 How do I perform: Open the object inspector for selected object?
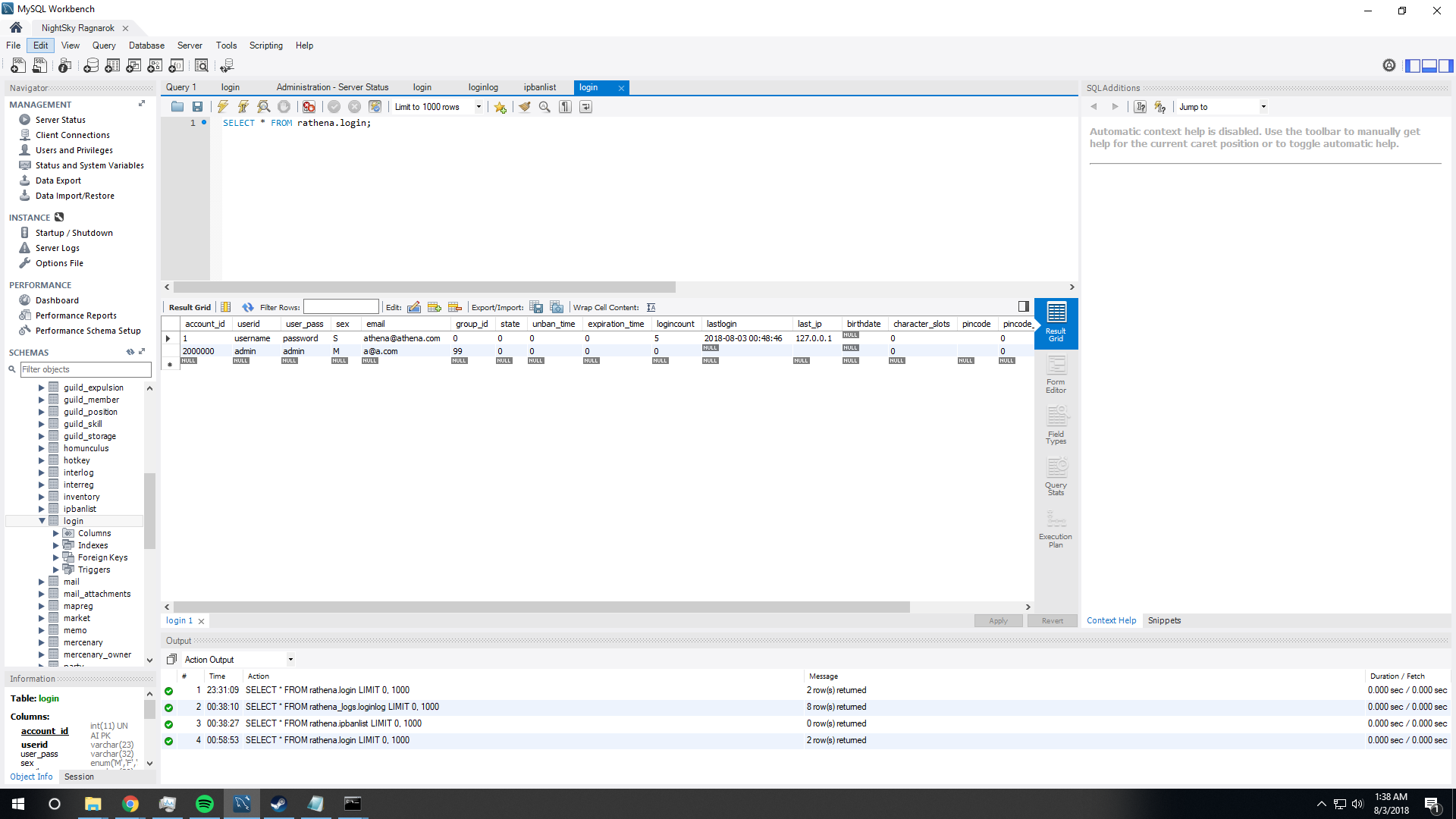coord(65,66)
